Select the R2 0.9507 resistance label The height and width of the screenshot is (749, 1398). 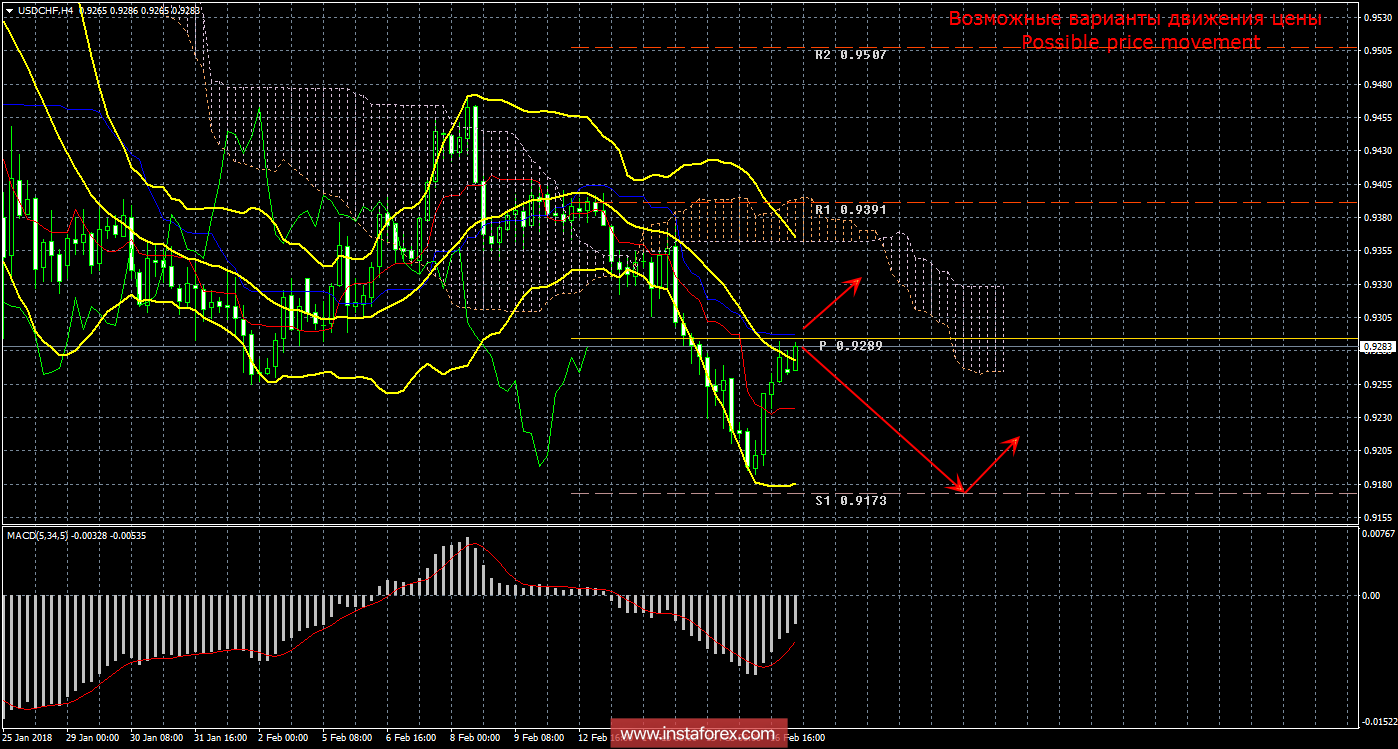pos(850,55)
